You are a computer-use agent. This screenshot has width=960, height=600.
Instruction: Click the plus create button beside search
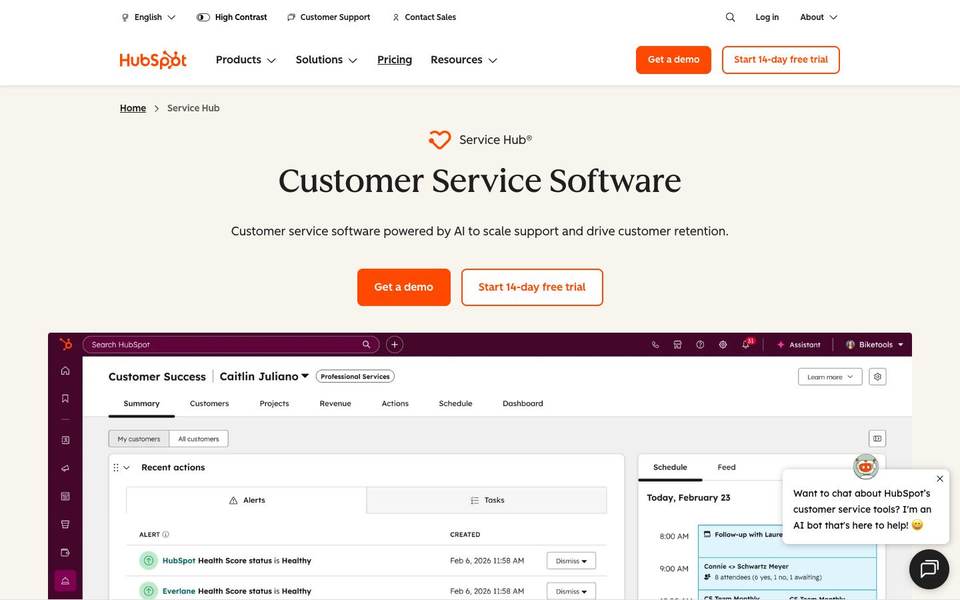394,345
